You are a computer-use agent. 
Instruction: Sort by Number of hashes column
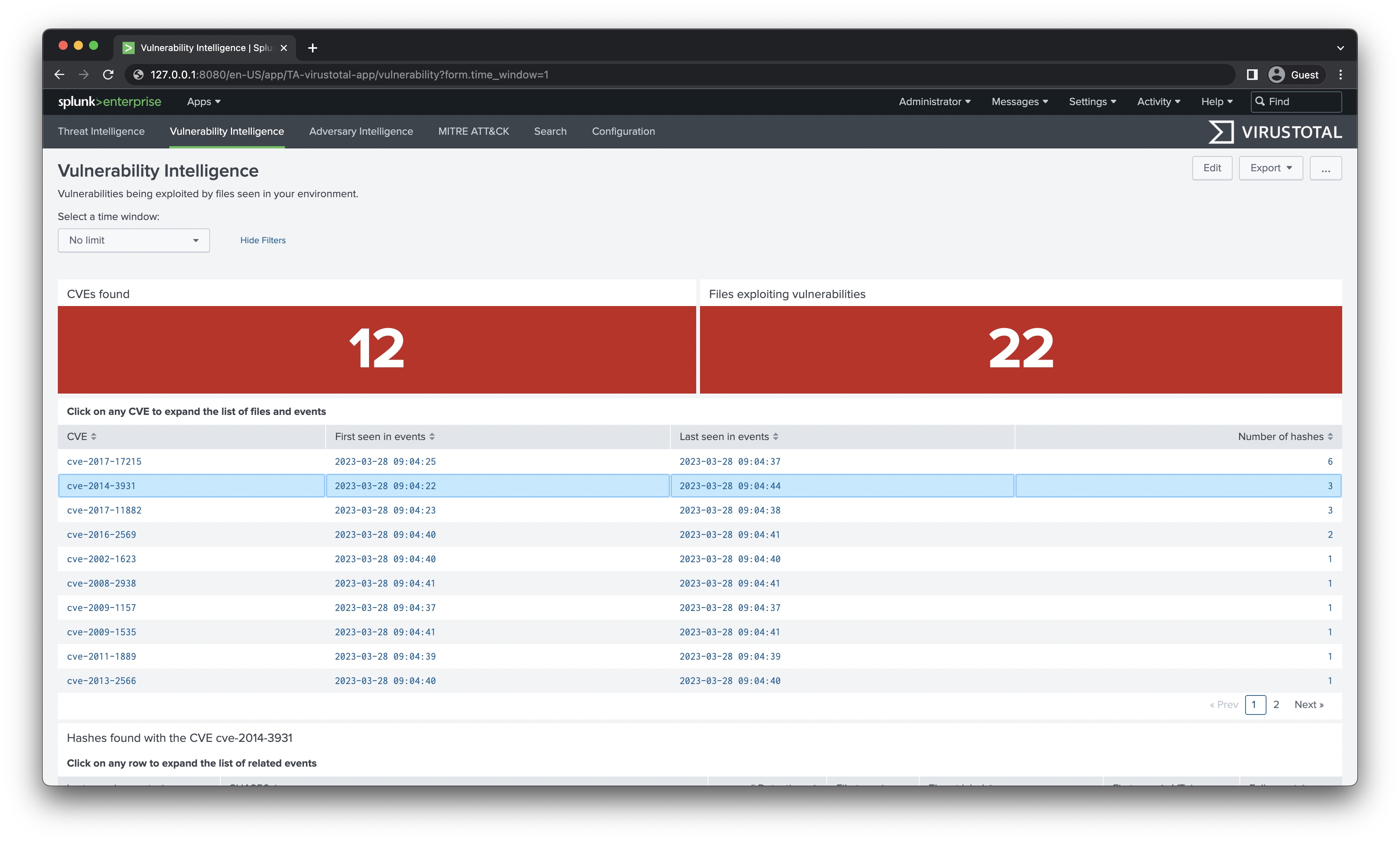[x=1284, y=436]
